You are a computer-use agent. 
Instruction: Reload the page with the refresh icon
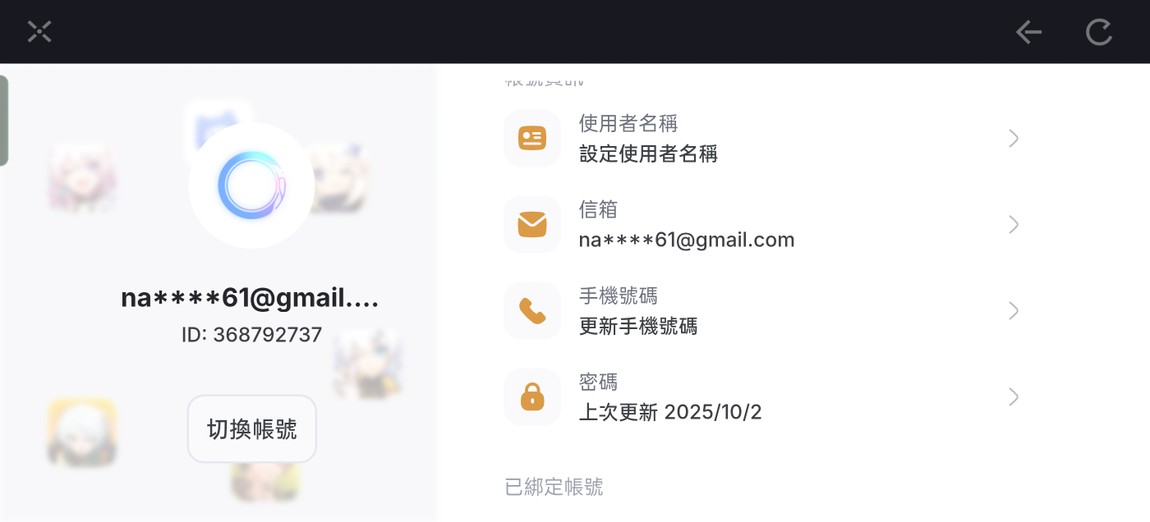point(1098,32)
